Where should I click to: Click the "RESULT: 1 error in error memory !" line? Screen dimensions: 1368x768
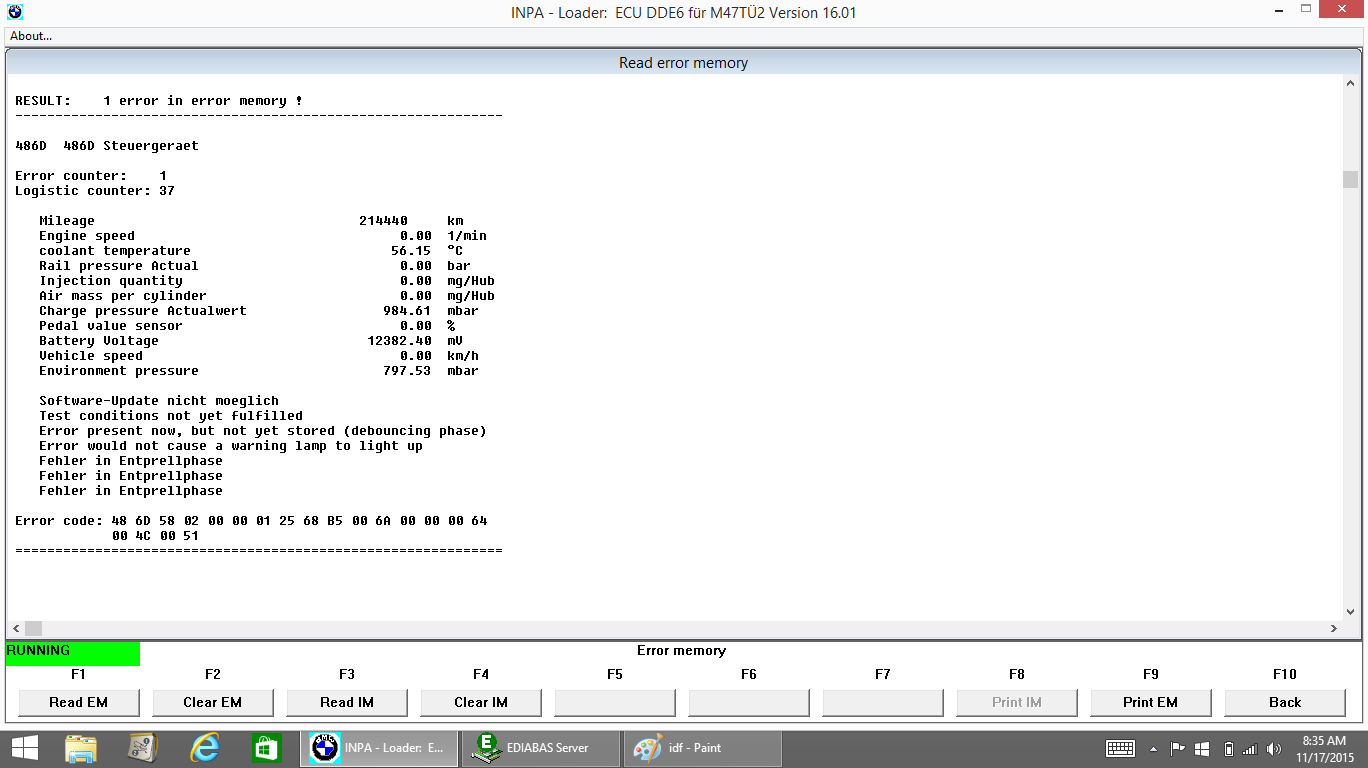click(159, 101)
